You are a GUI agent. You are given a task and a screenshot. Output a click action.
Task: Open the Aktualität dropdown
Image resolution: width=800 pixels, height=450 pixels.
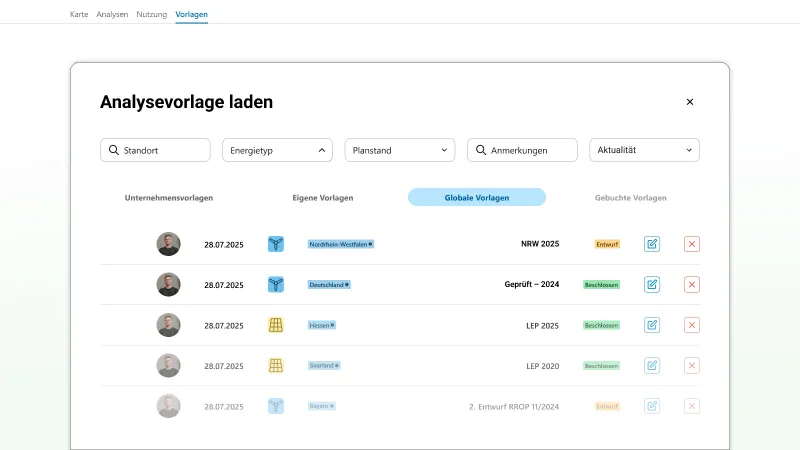click(644, 150)
